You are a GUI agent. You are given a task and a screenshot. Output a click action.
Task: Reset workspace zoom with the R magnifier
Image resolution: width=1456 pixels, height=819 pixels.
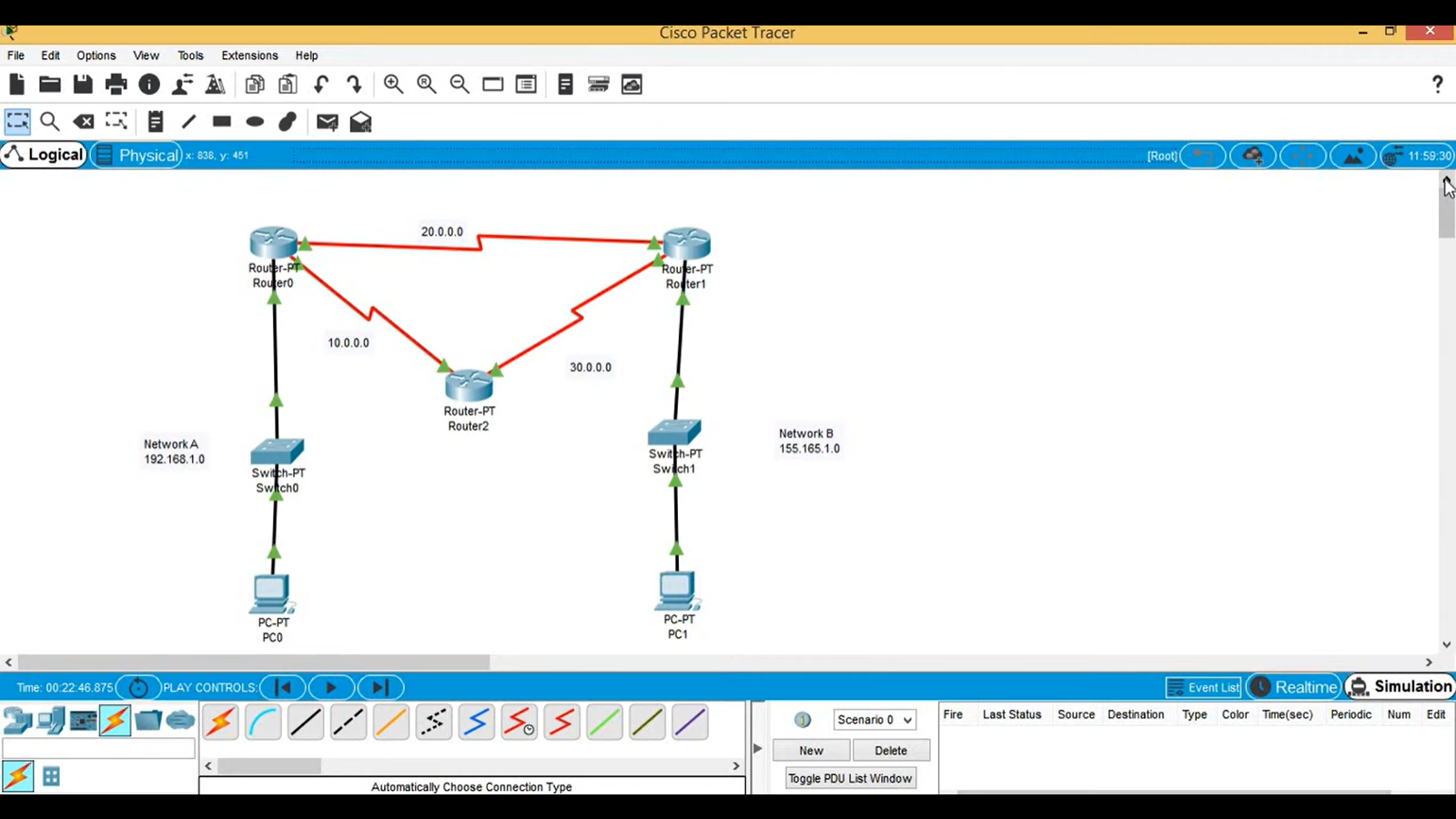426,85
